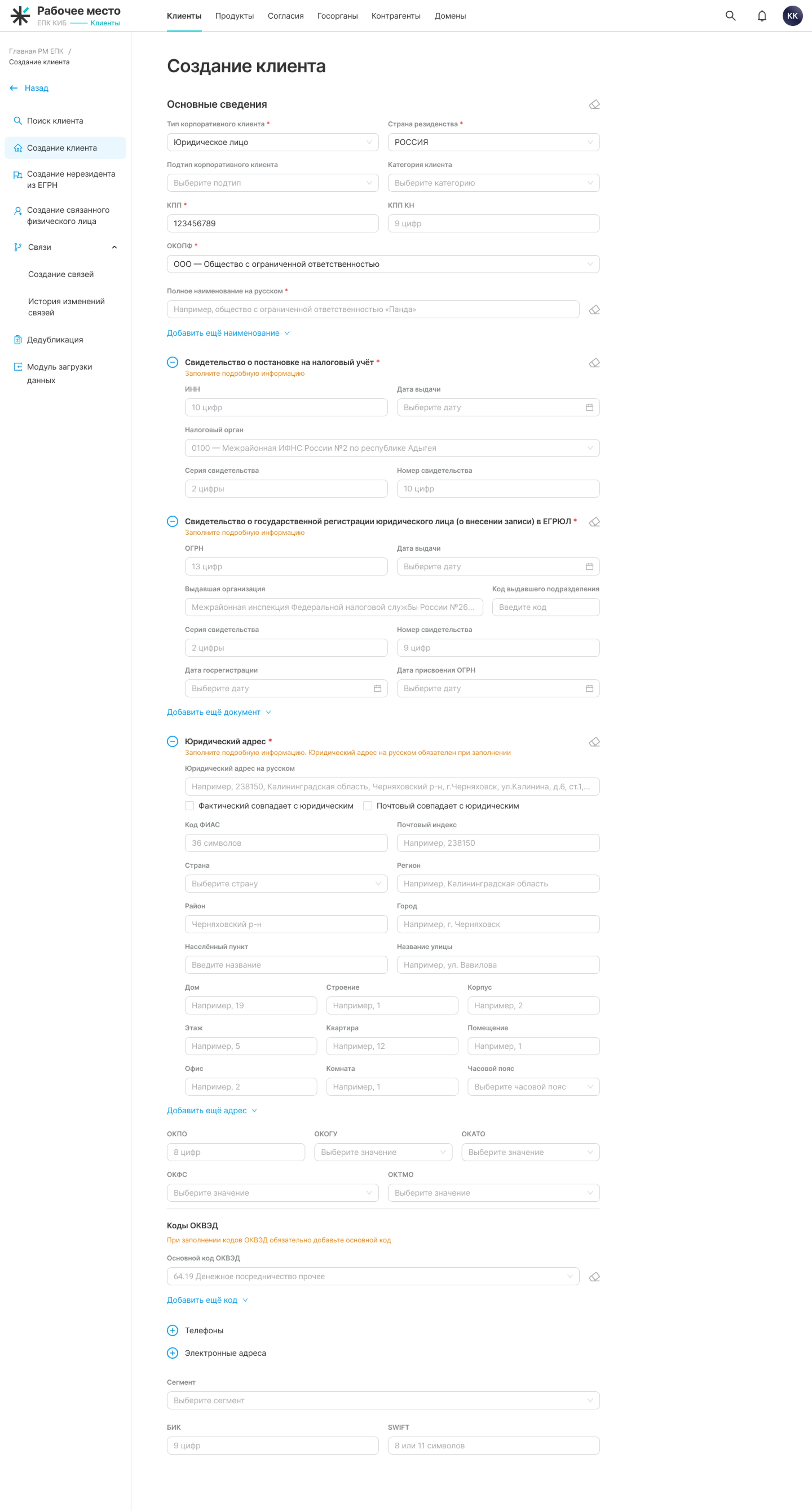Image resolution: width=812 pixels, height=1511 pixels.
Task: Open the KK user avatar menu
Action: click(792, 16)
